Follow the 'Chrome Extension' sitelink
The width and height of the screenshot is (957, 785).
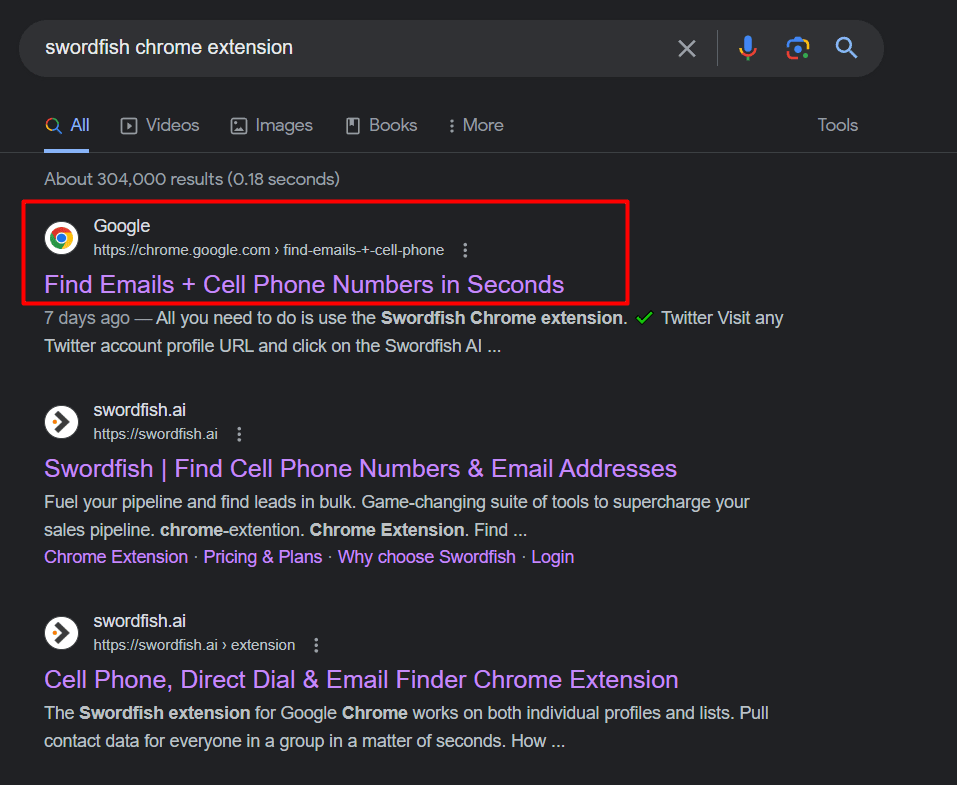point(116,557)
